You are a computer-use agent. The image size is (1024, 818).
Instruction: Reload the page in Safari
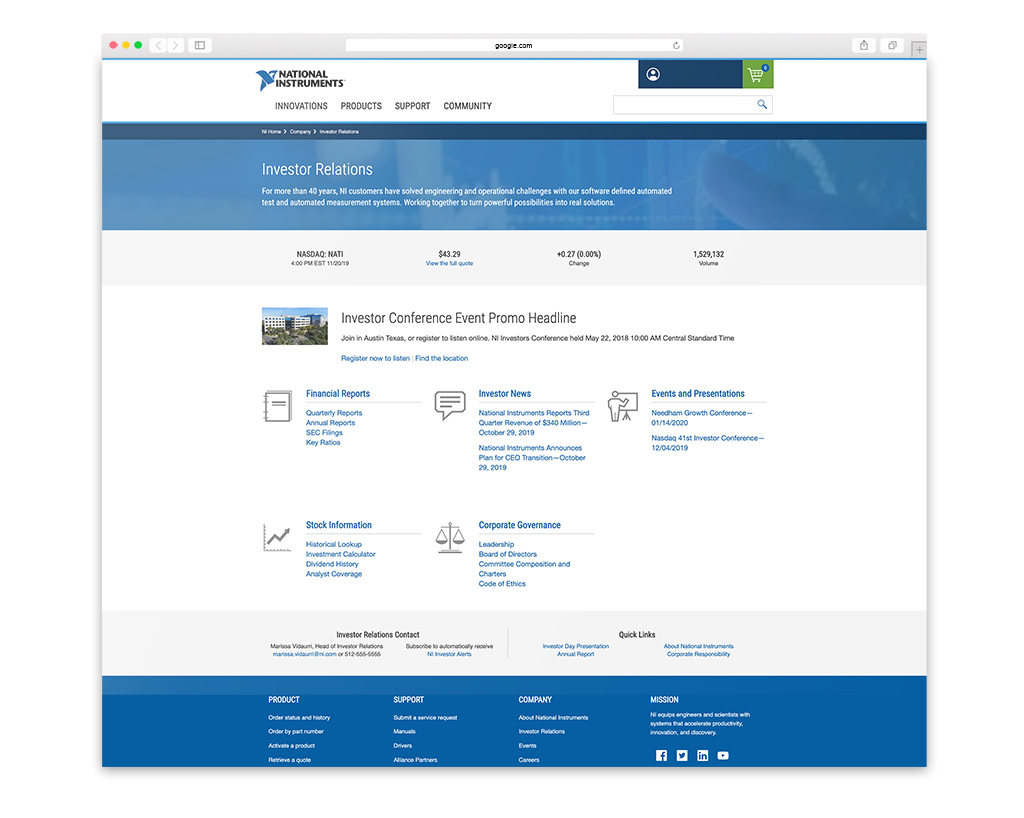click(x=676, y=45)
